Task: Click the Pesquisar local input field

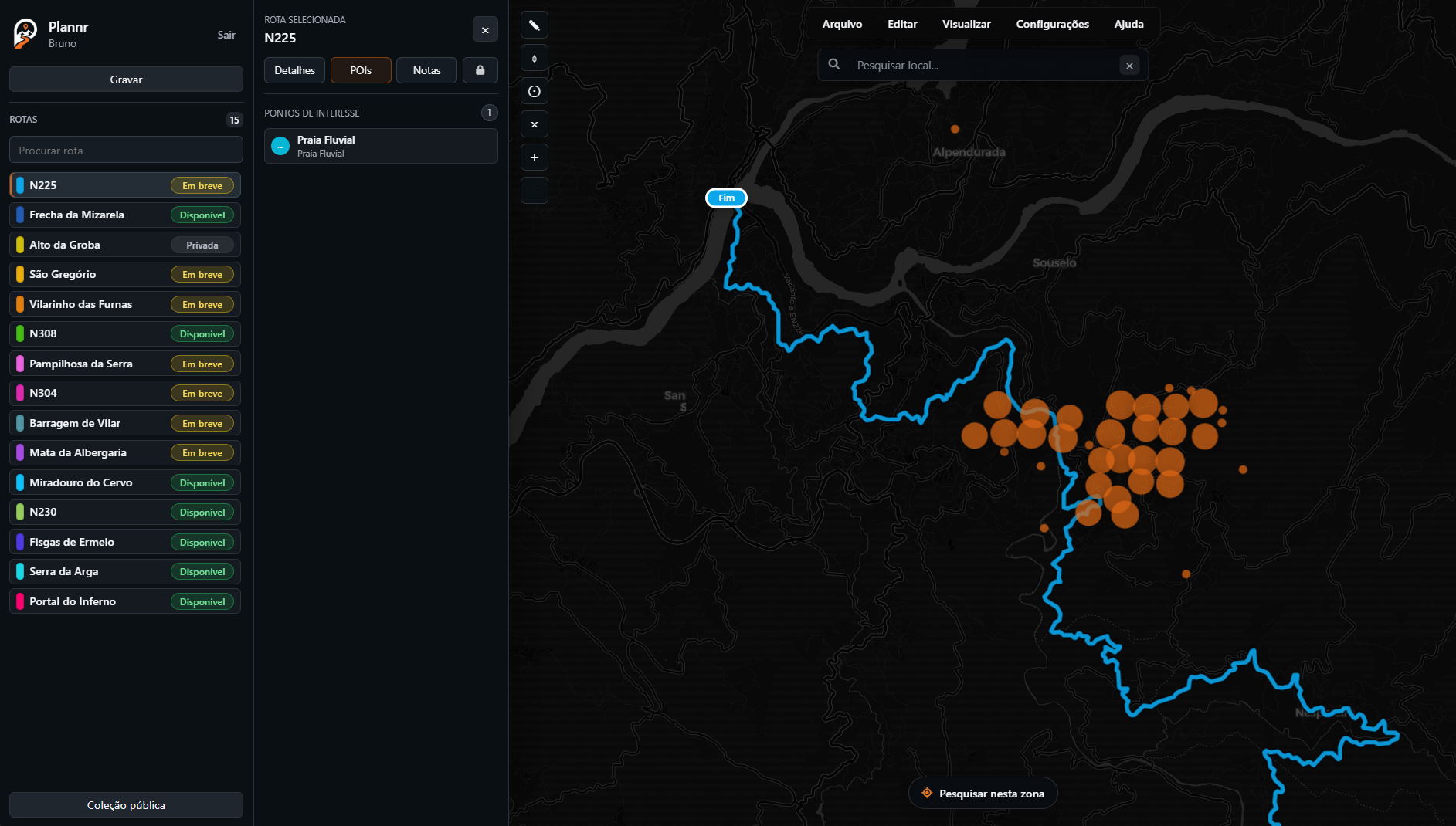Action: [x=983, y=66]
